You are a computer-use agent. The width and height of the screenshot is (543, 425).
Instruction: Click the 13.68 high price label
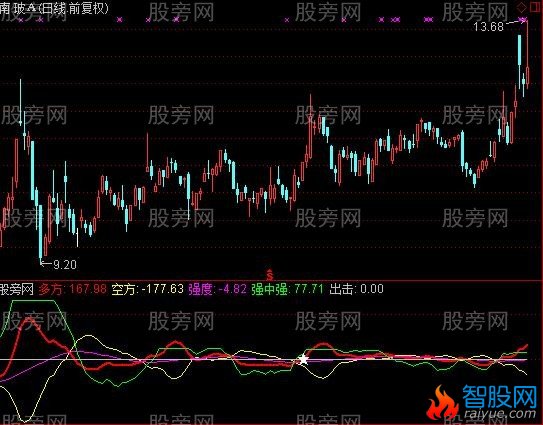[488, 26]
